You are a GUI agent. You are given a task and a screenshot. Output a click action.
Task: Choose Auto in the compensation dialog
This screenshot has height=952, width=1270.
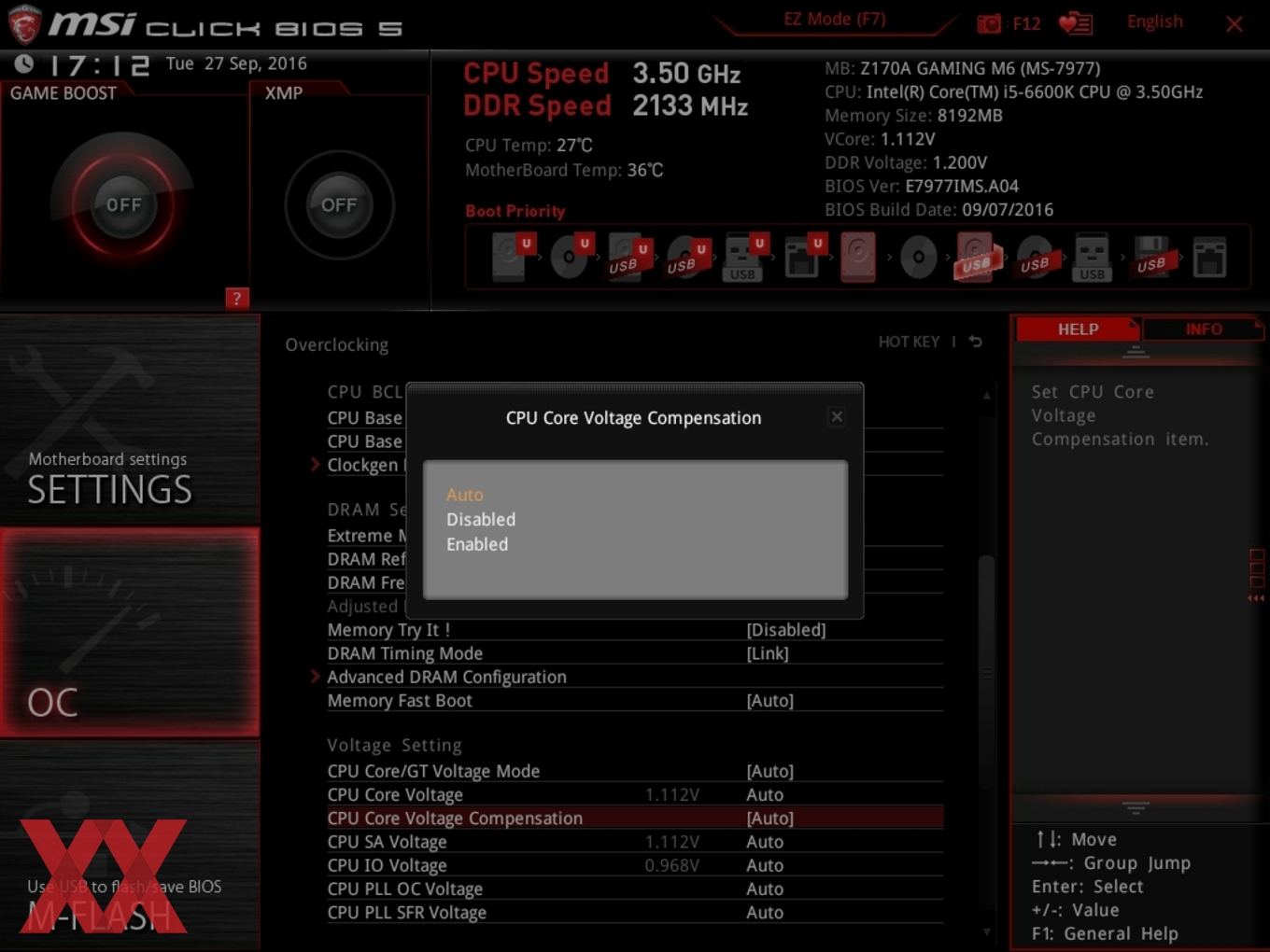coord(465,495)
